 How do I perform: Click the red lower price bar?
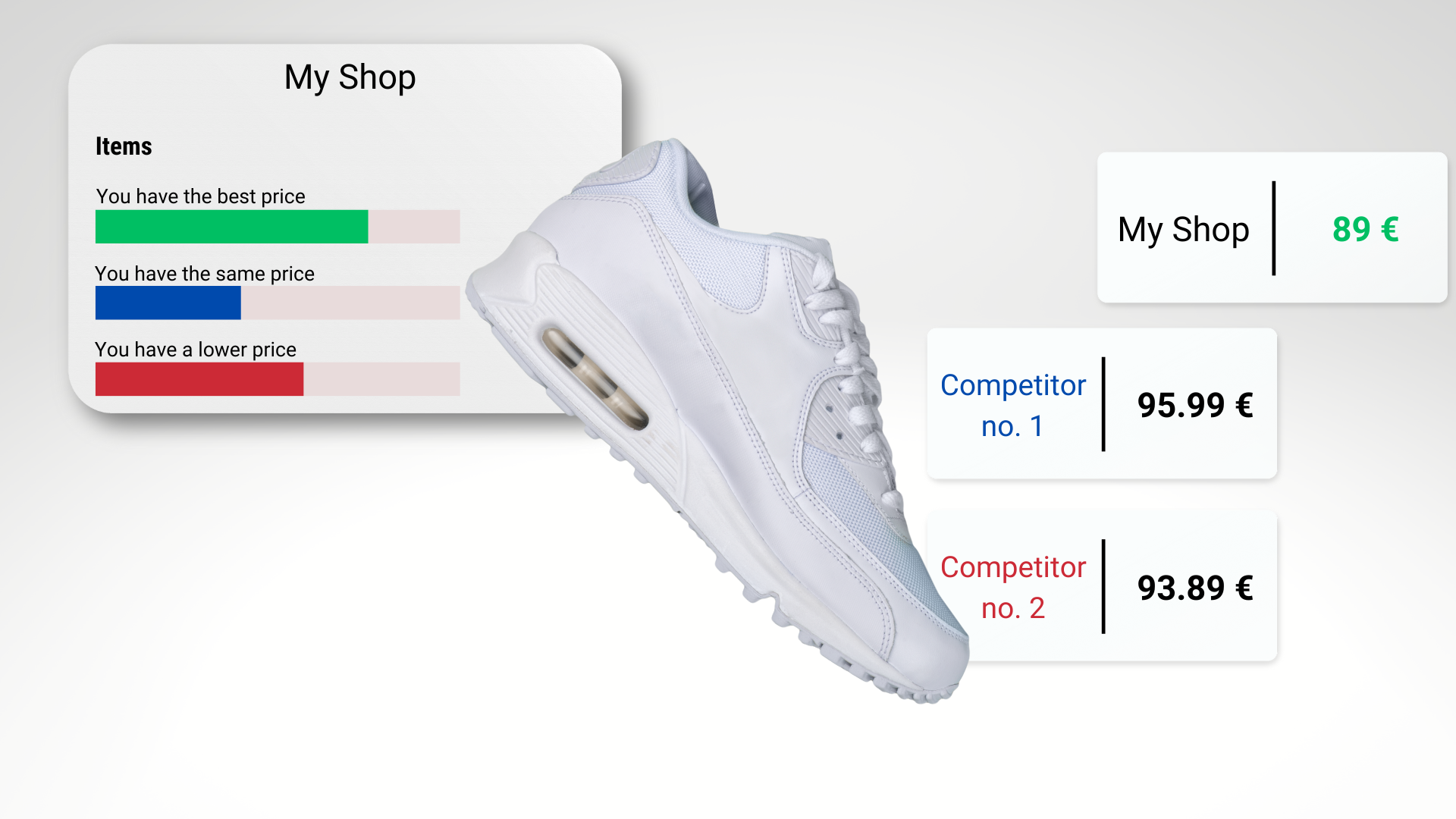[x=199, y=379]
